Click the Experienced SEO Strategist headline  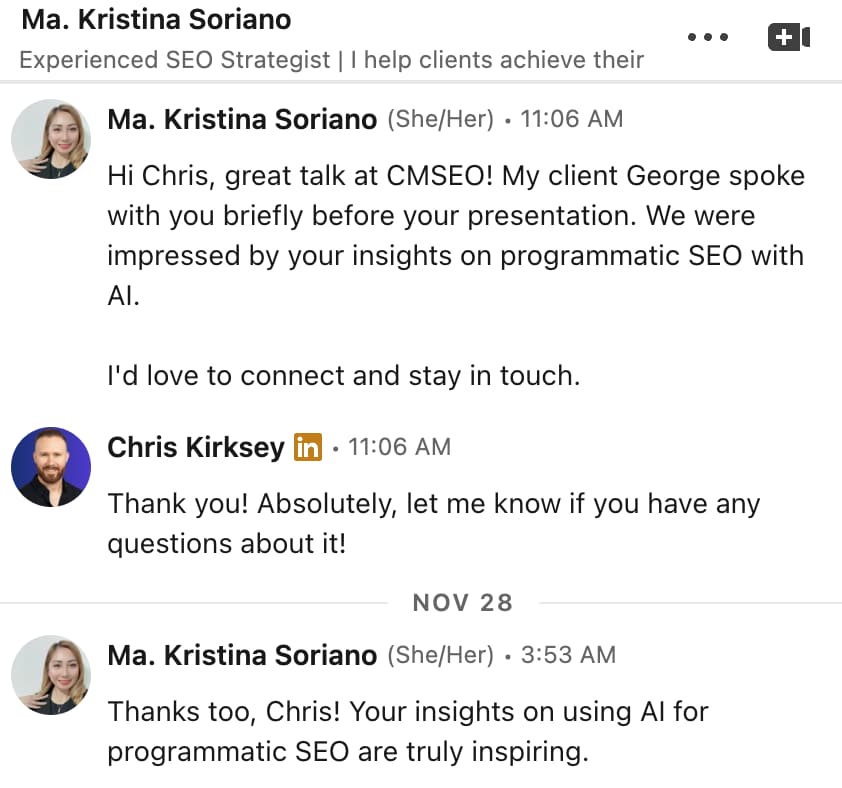[x=331, y=59]
